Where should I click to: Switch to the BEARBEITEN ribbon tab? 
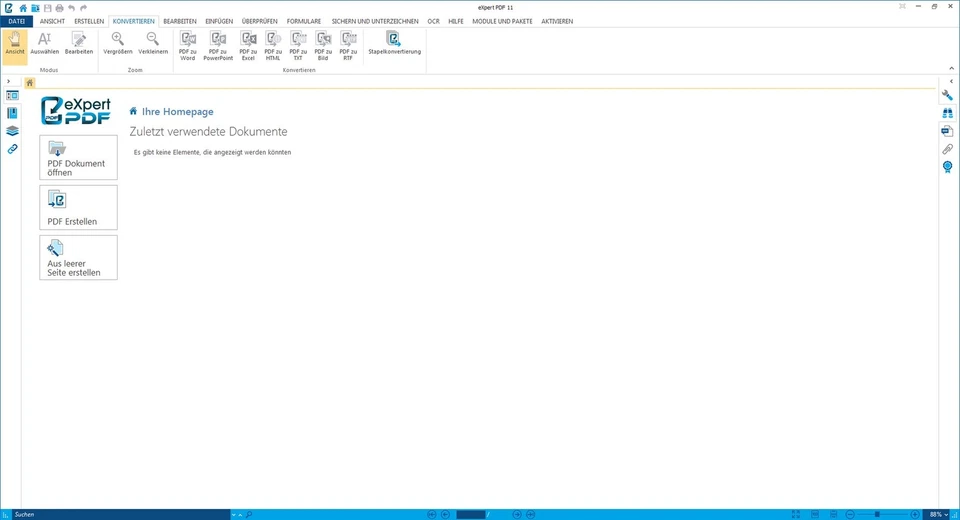[180, 21]
